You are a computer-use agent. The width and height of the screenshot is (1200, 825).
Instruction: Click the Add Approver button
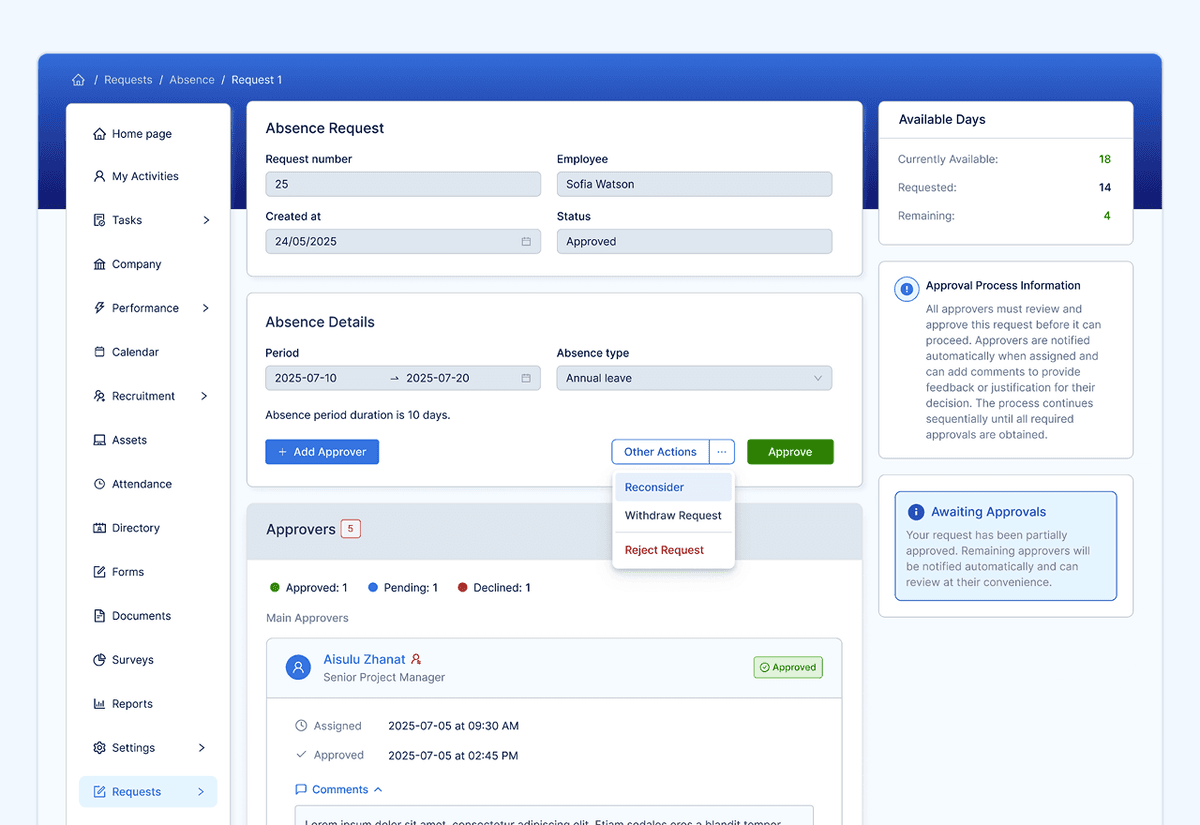tap(322, 452)
